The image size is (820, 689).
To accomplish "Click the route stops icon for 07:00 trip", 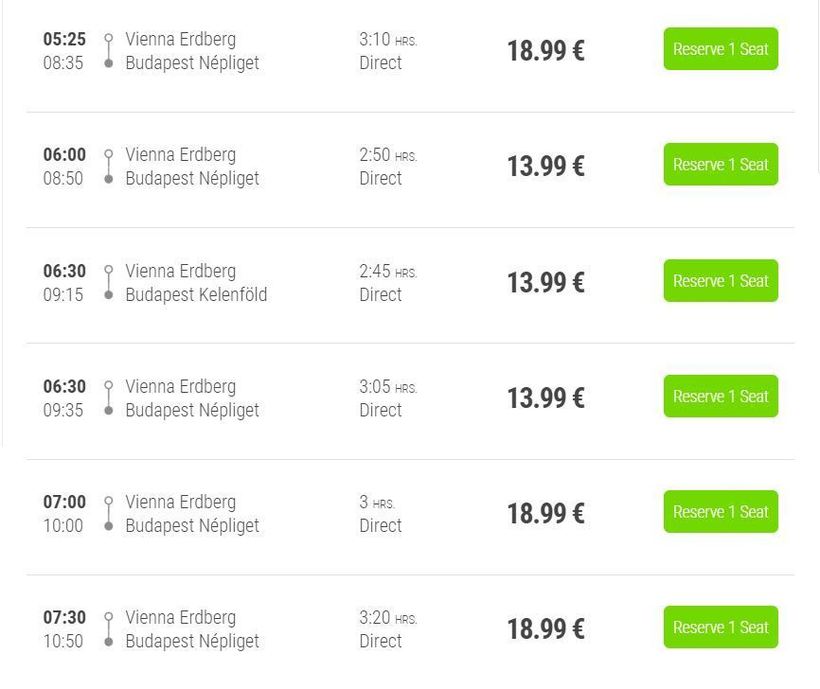I will pyautogui.click(x=108, y=514).
